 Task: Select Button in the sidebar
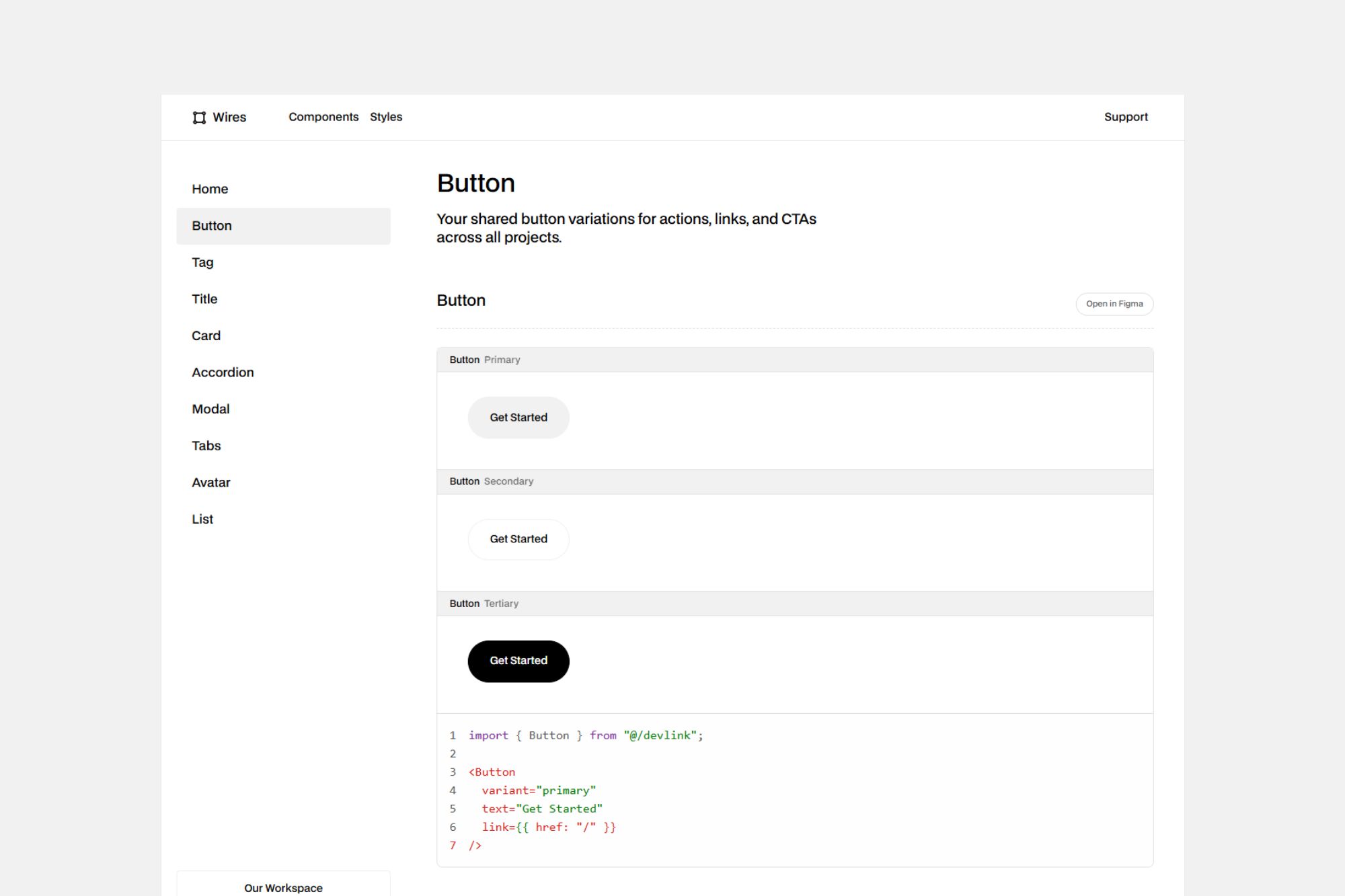click(212, 226)
